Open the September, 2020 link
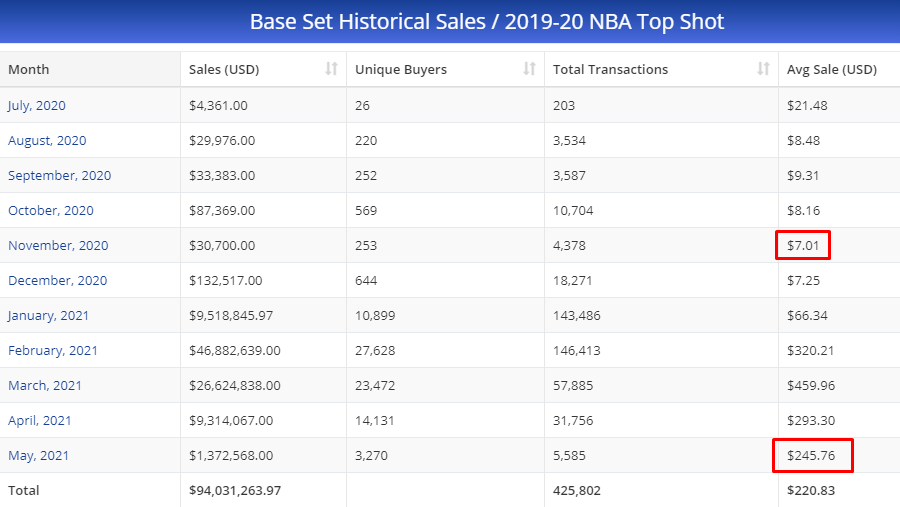900x507 pixels. point(60,176)
